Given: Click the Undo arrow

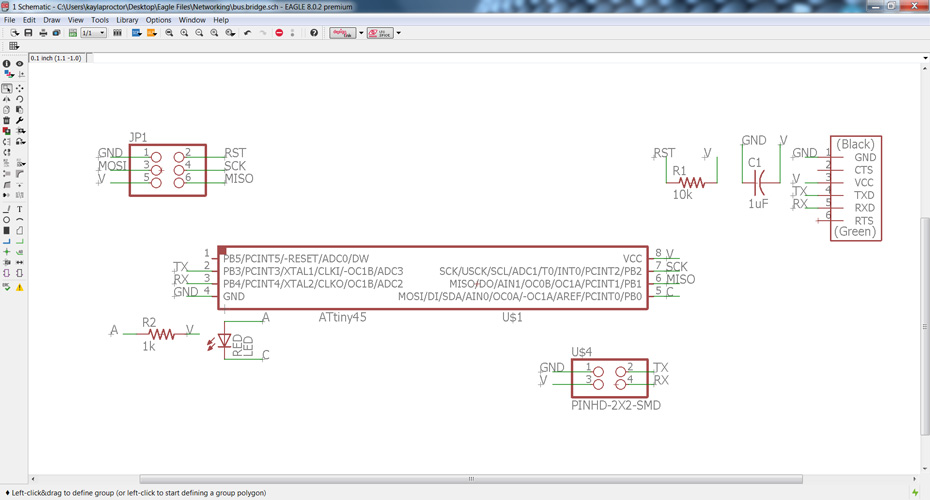Looking at the screenshot, I should (x=247, y=33).
